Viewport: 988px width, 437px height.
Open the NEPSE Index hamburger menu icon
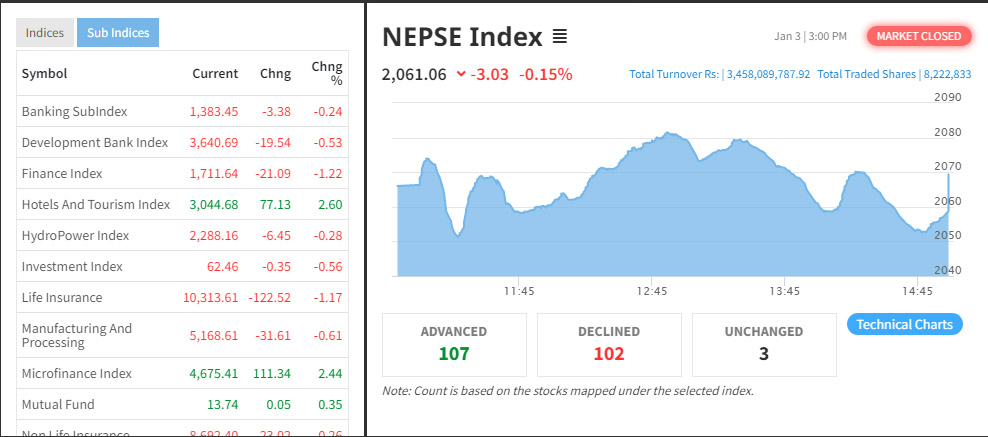point(560,37)
